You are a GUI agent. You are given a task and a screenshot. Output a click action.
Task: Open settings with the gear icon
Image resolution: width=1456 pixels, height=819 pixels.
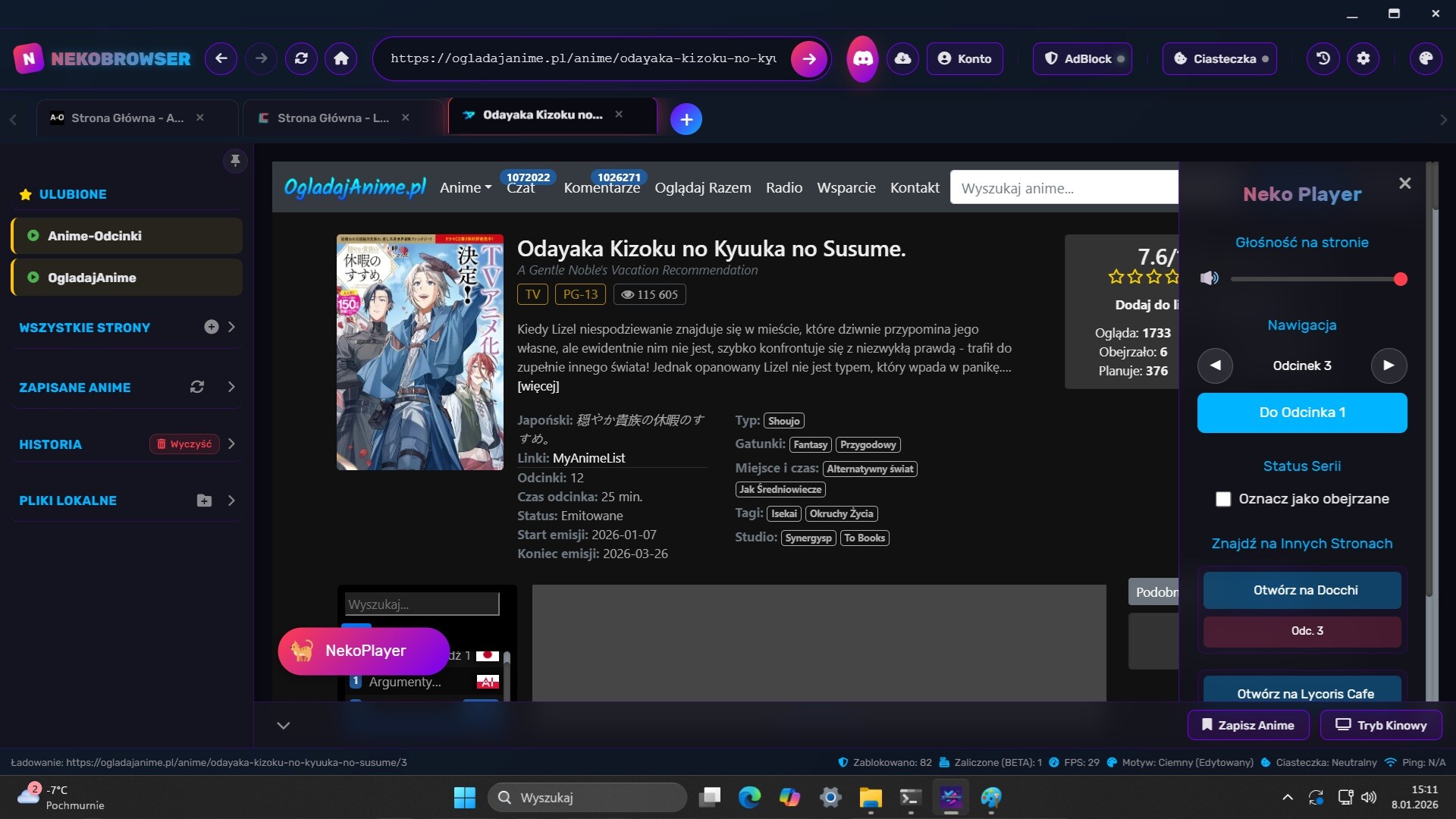coord(1364,58)
